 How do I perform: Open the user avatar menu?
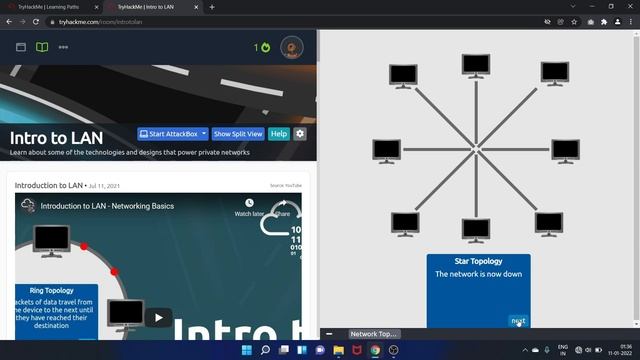click(291, 47)
